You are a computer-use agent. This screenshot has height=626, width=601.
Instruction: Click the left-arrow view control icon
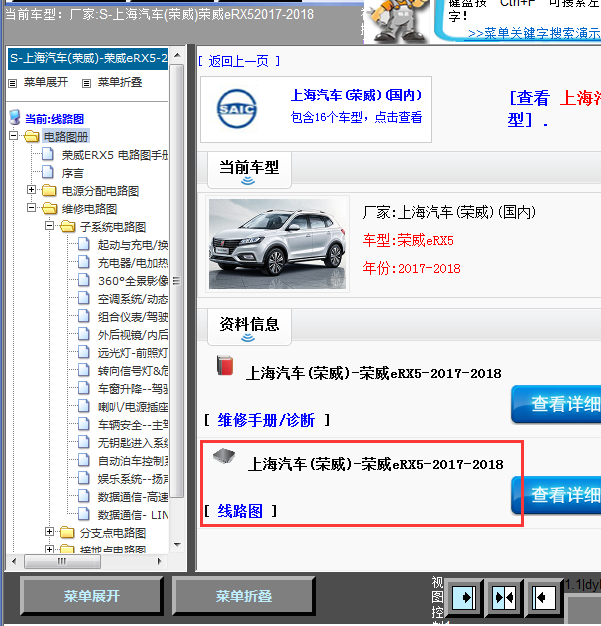point(544,598)
